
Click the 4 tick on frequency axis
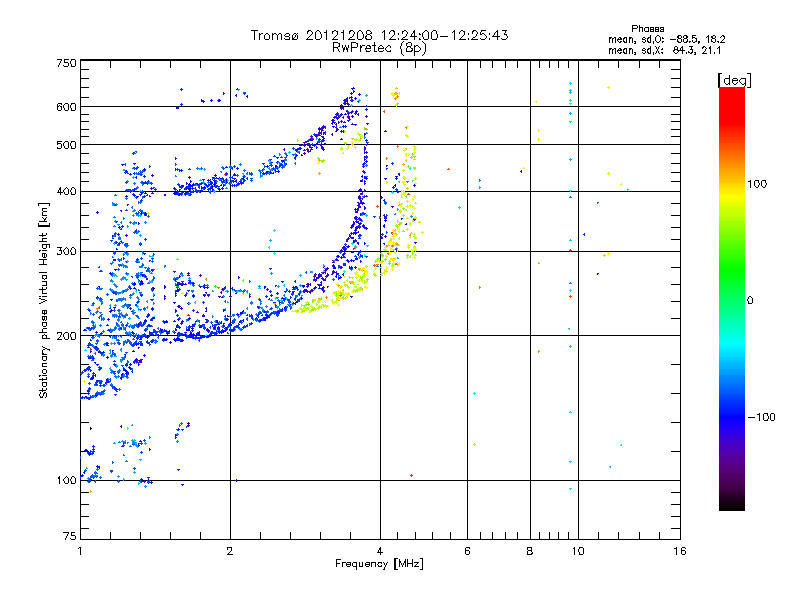click(x=380, y=552)
